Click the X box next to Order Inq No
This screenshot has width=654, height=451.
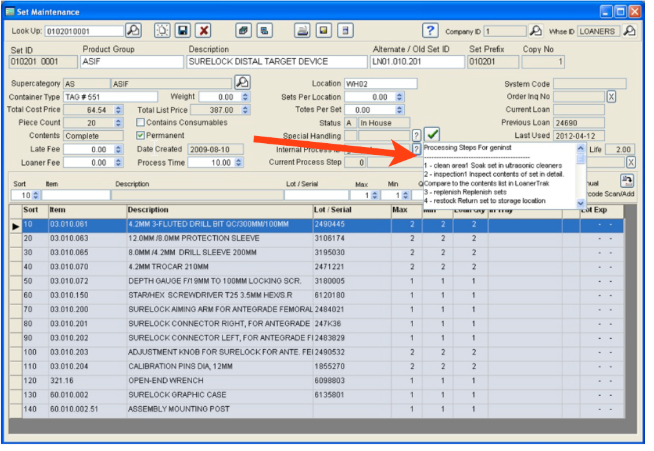tap(611, 97)
